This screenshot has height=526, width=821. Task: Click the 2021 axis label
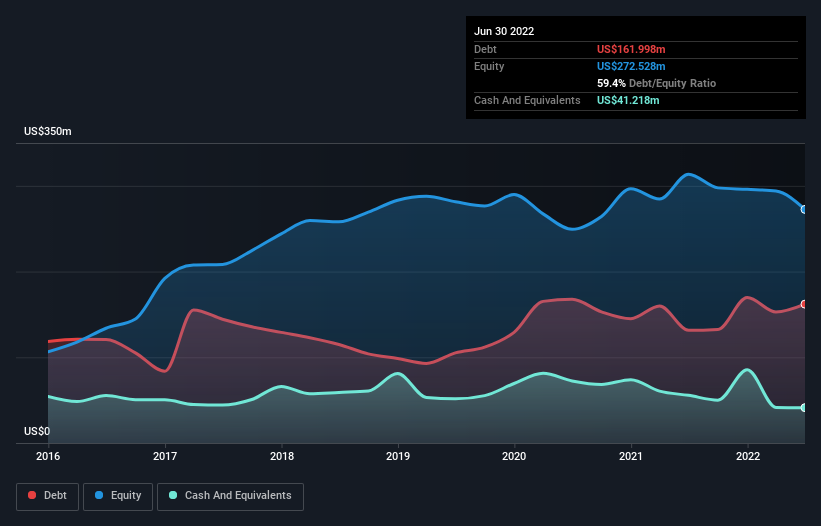(631, 456)
